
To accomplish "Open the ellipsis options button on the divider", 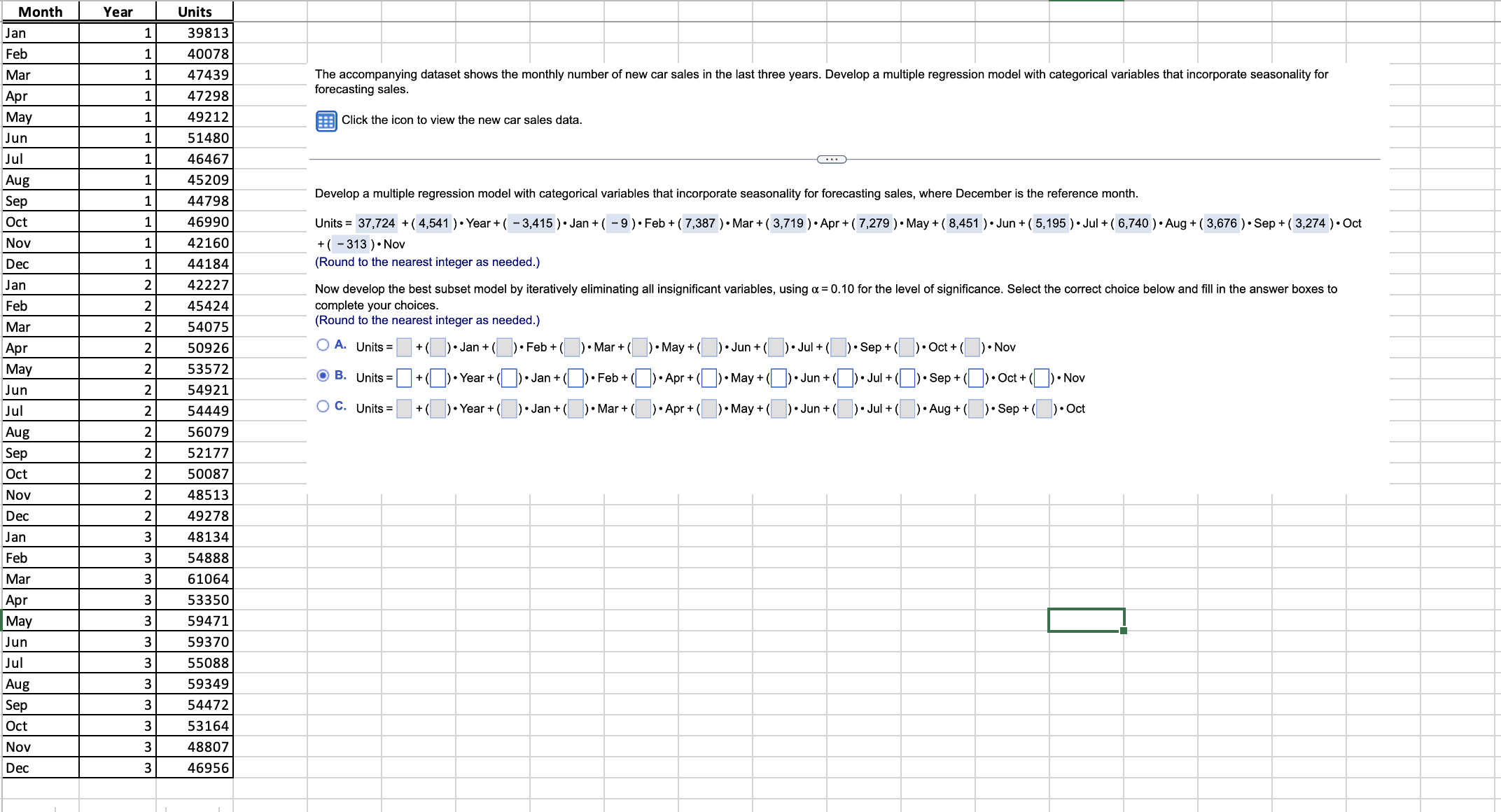I will (832, 159).
